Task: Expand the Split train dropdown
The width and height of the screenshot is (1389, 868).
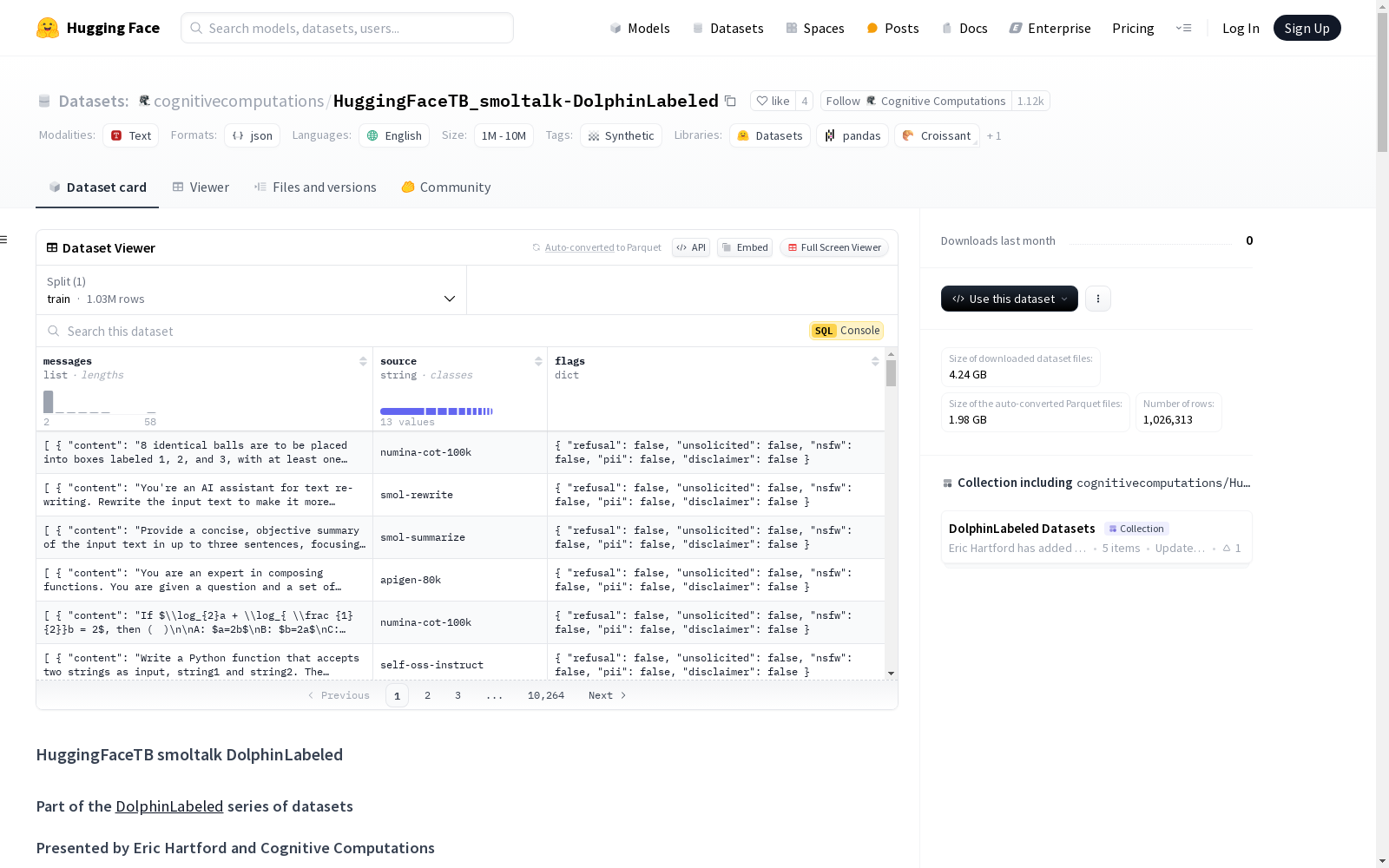Action: click(x=252, y=290)
